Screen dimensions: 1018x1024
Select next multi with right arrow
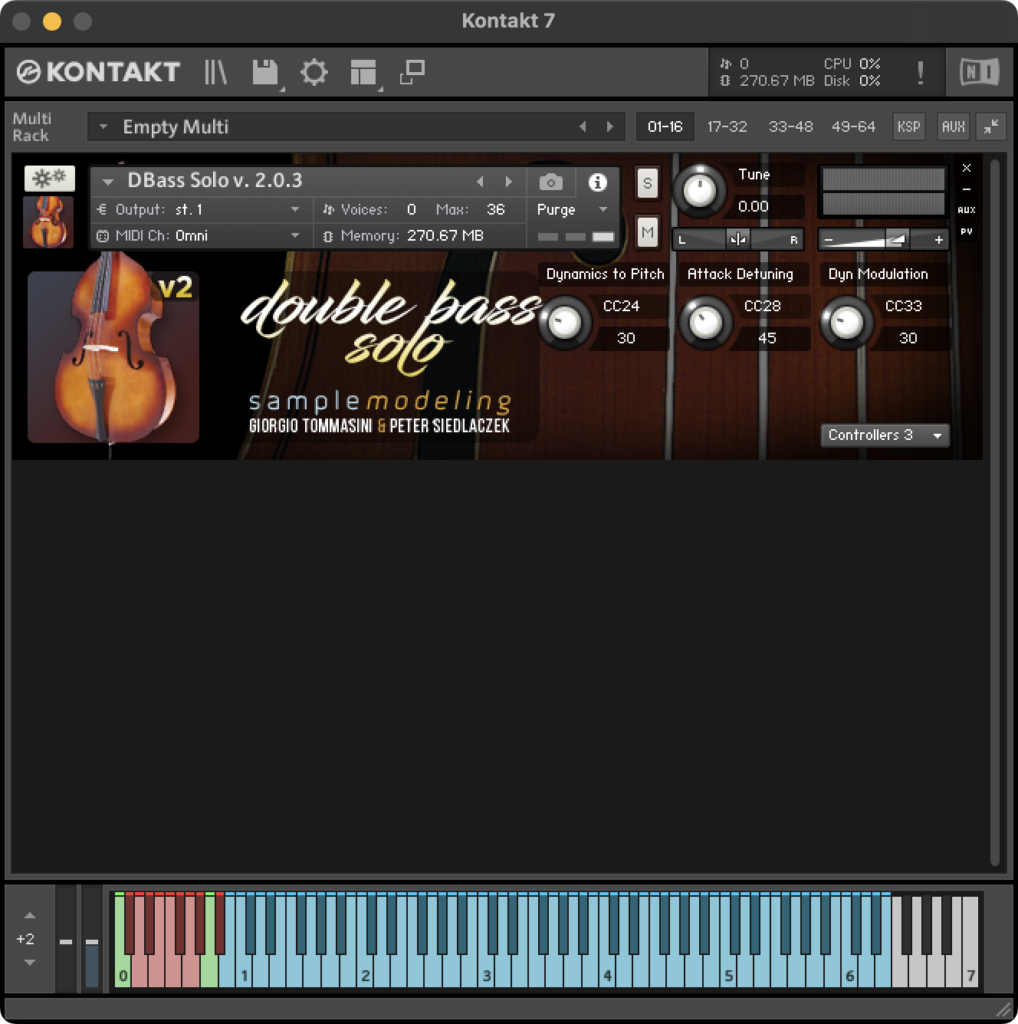(x=610, y=127)
